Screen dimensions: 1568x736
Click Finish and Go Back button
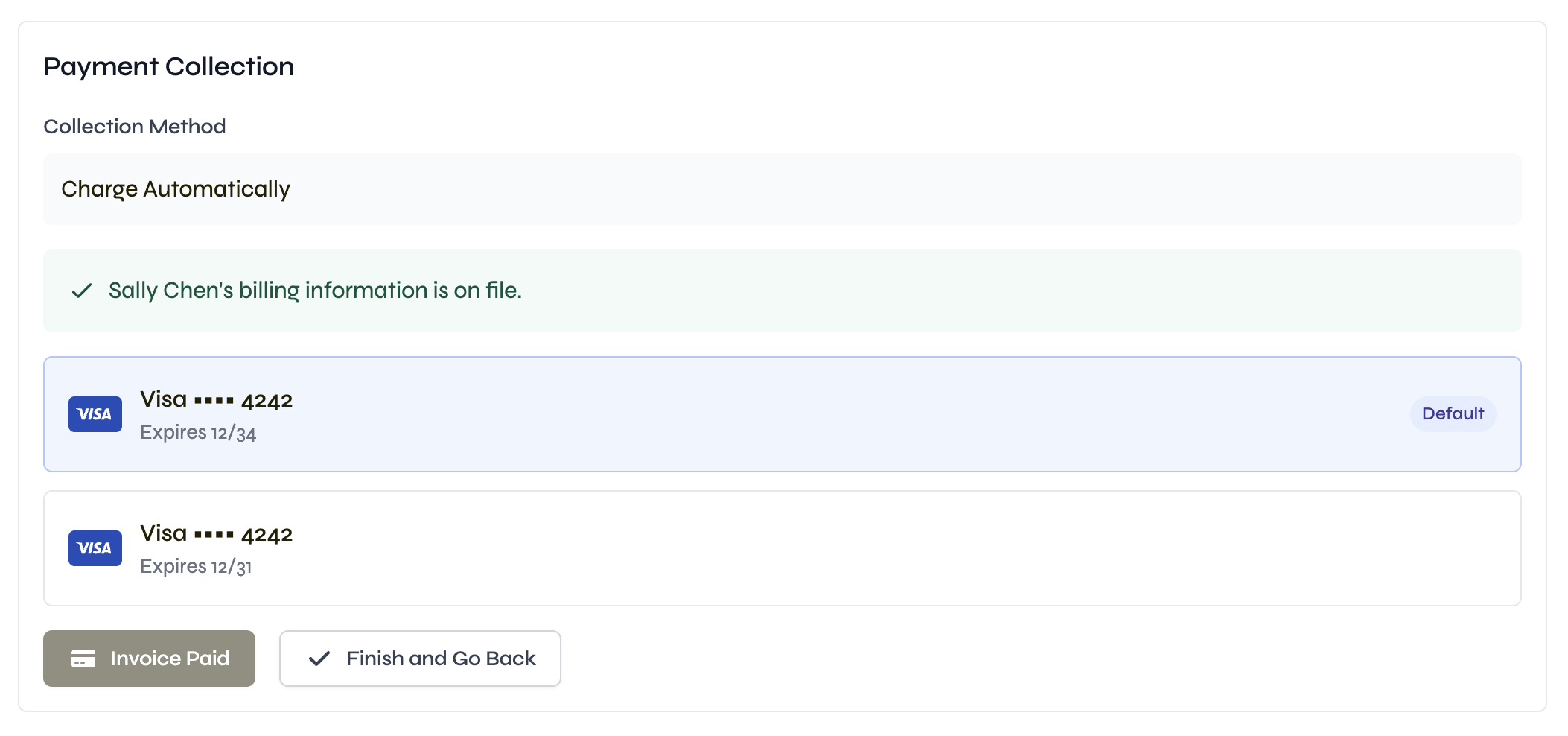click(x=420, y=659)
